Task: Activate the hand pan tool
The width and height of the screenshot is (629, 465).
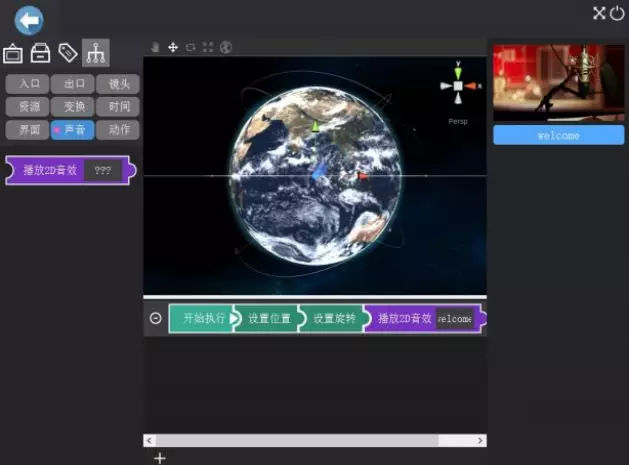Action: [155, 47]
